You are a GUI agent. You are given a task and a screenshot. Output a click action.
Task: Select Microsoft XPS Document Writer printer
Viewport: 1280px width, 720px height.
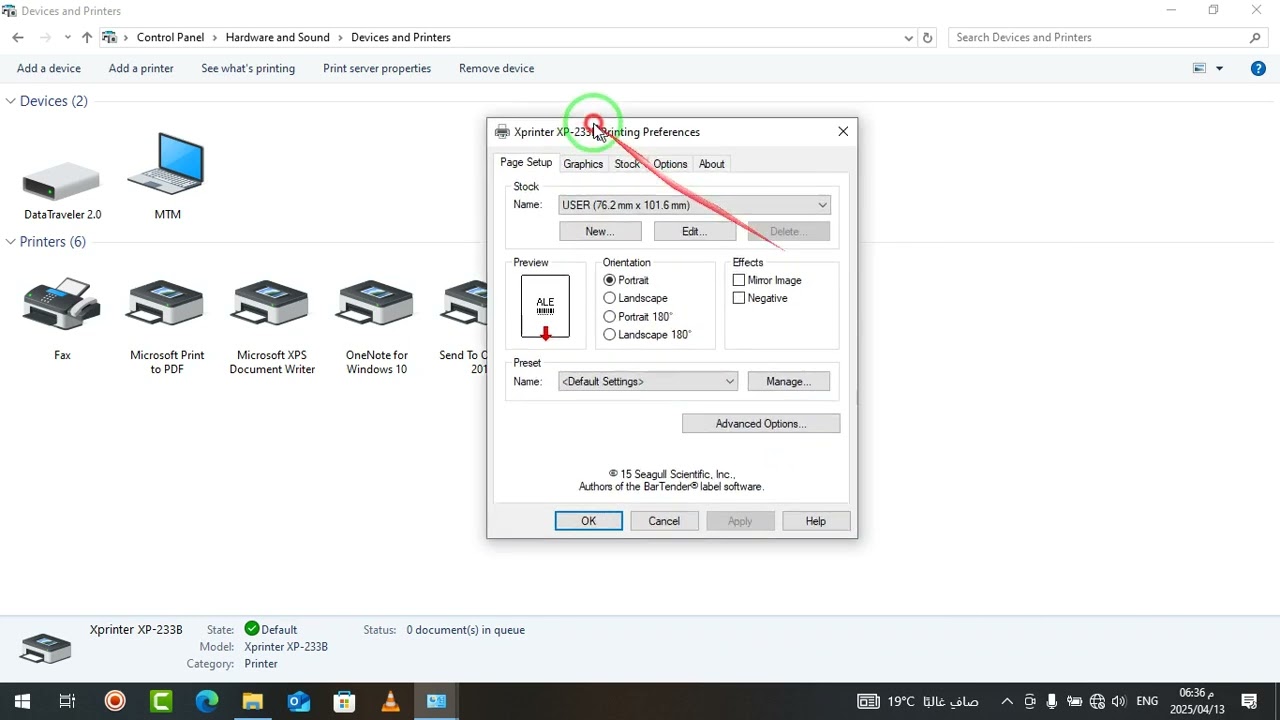click(x=272, y=305)
